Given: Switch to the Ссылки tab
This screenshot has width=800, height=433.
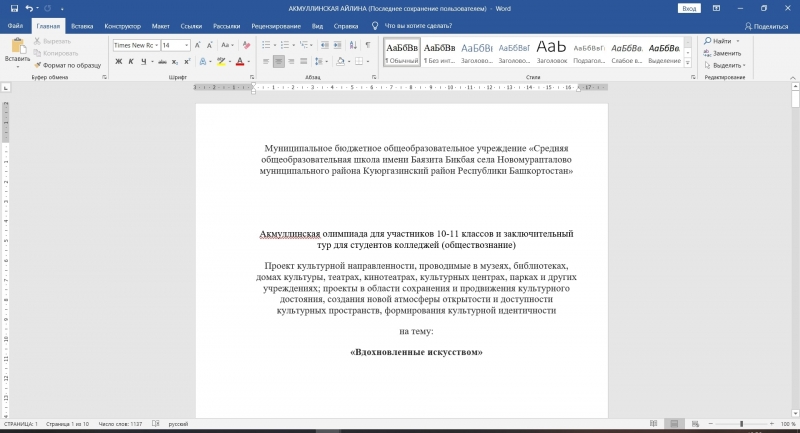Looking at the screenshot, I should 191,26.
